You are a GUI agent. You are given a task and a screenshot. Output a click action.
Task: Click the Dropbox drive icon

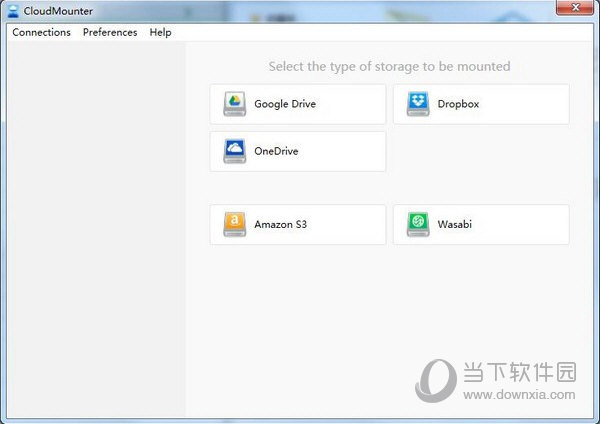[x=418, y=104]
